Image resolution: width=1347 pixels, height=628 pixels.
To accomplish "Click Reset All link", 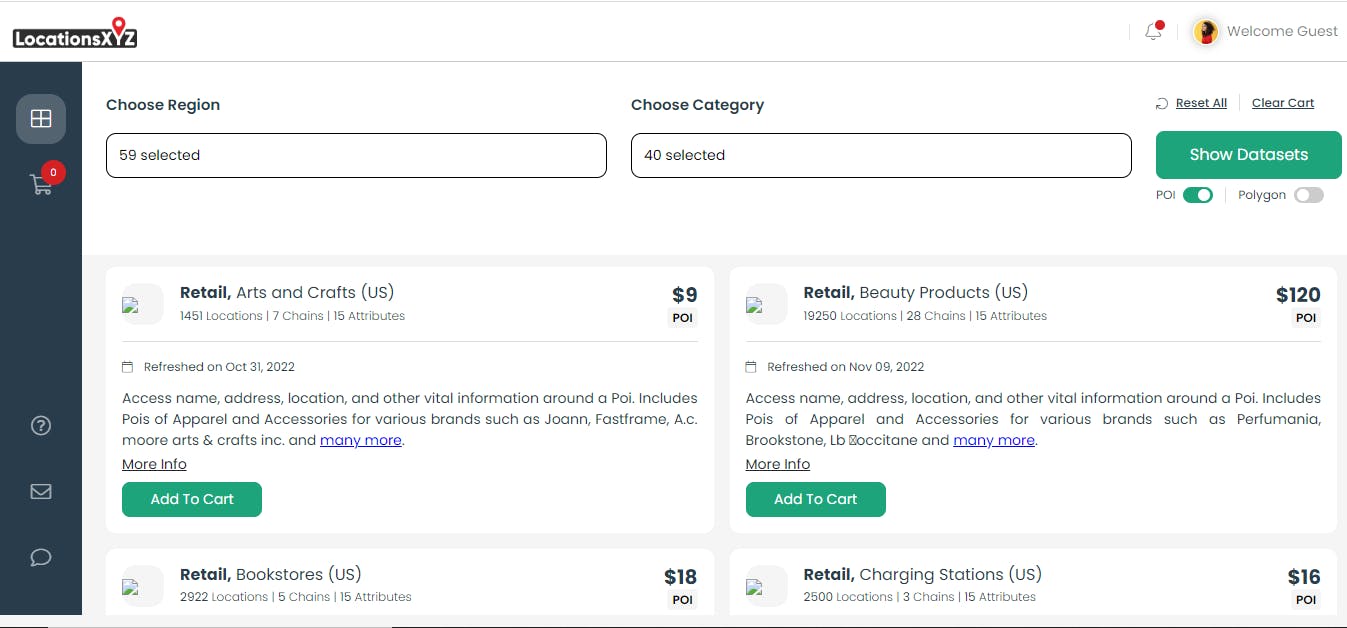I will 1201,103.
